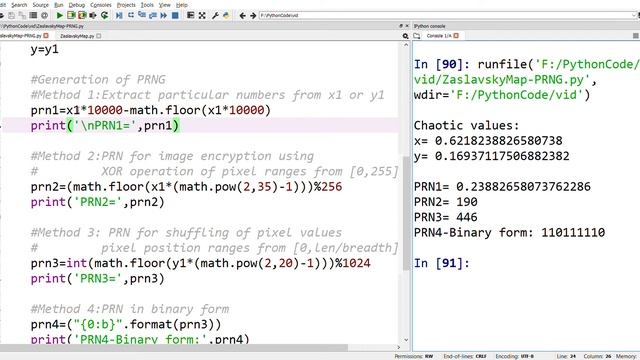Open the Projects menu
Screen dimensions: 640x360
point(126,5)
